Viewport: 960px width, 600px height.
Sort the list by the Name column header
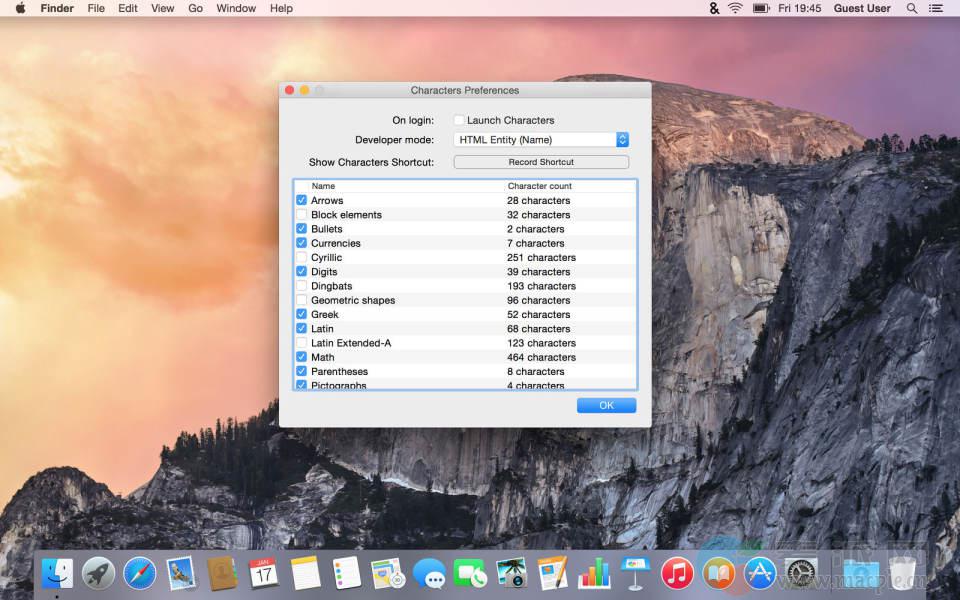[323, 186]
